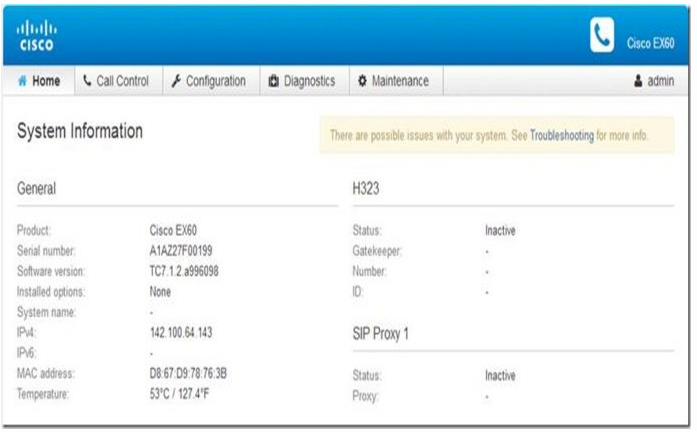Click the Gatekeeper label under H323
697x432 pixels.
377,251
